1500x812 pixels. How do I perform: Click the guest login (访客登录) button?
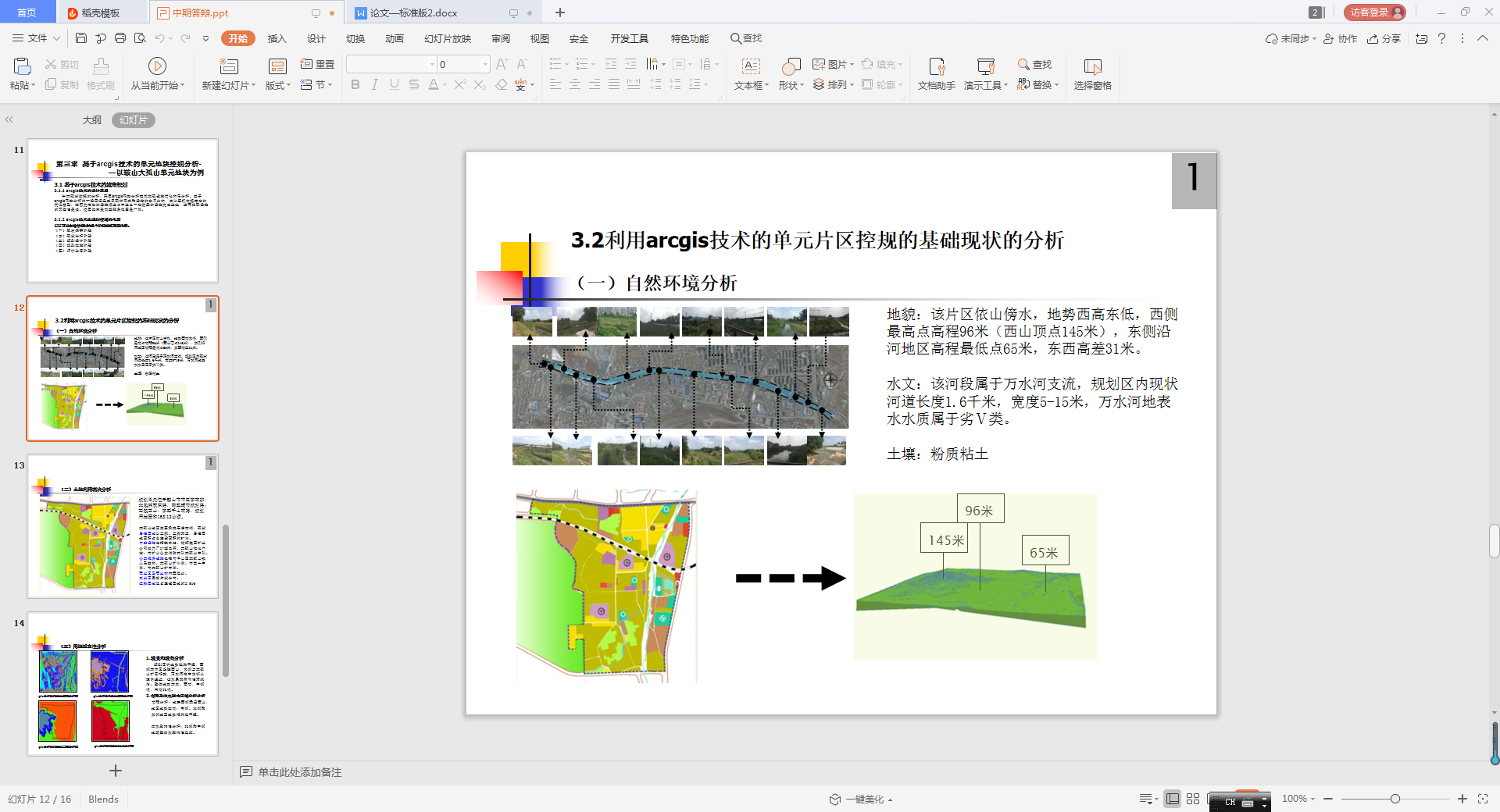tap(1375, 12)
